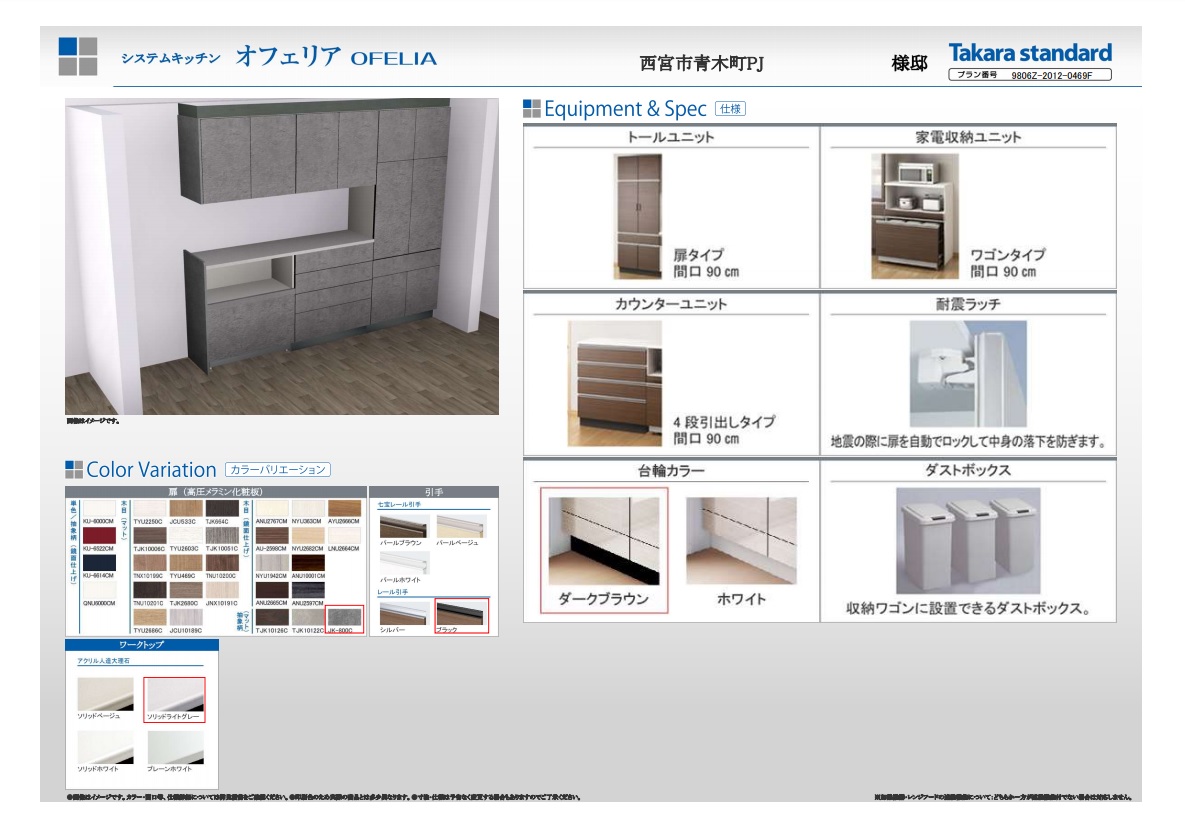Click the 引手 handle section header
Image resolution: width=1185 pixels, height=833 pixels.
pyautogui.click(x=434, y=492)
